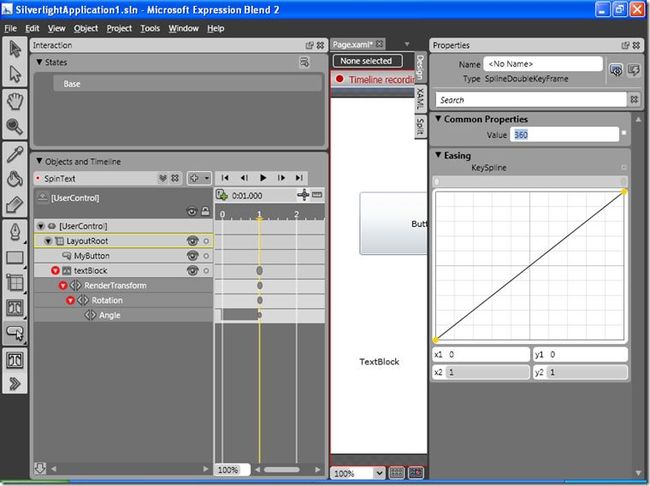Screen dimensions: 650x486
Task: Open the Tools menu
Action: click(150, 28)
